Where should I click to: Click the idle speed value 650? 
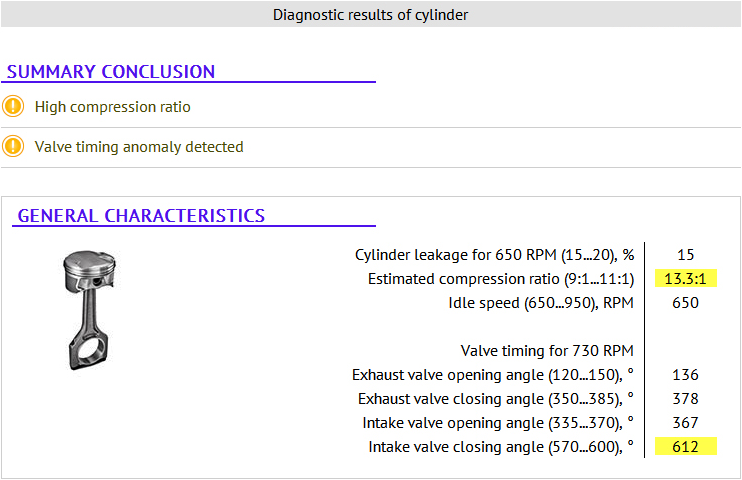tap(686, 302)
